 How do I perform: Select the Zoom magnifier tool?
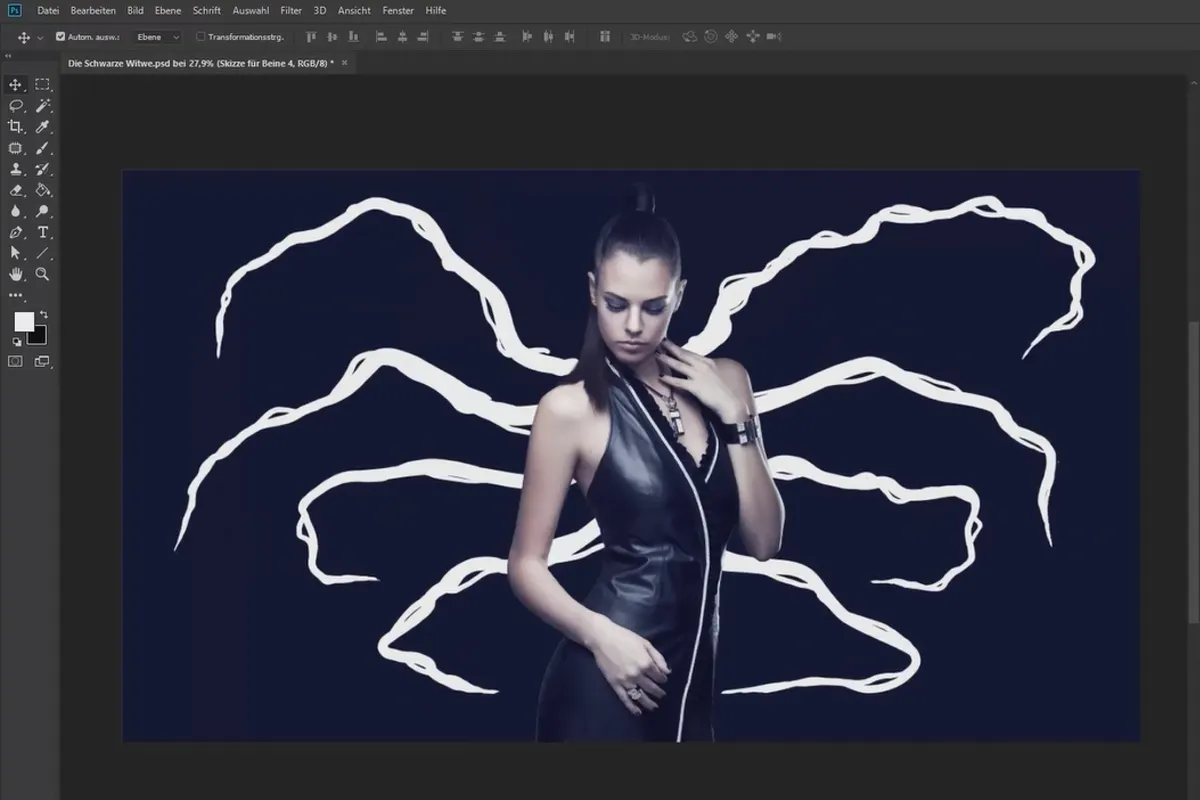tap(43, 274)
